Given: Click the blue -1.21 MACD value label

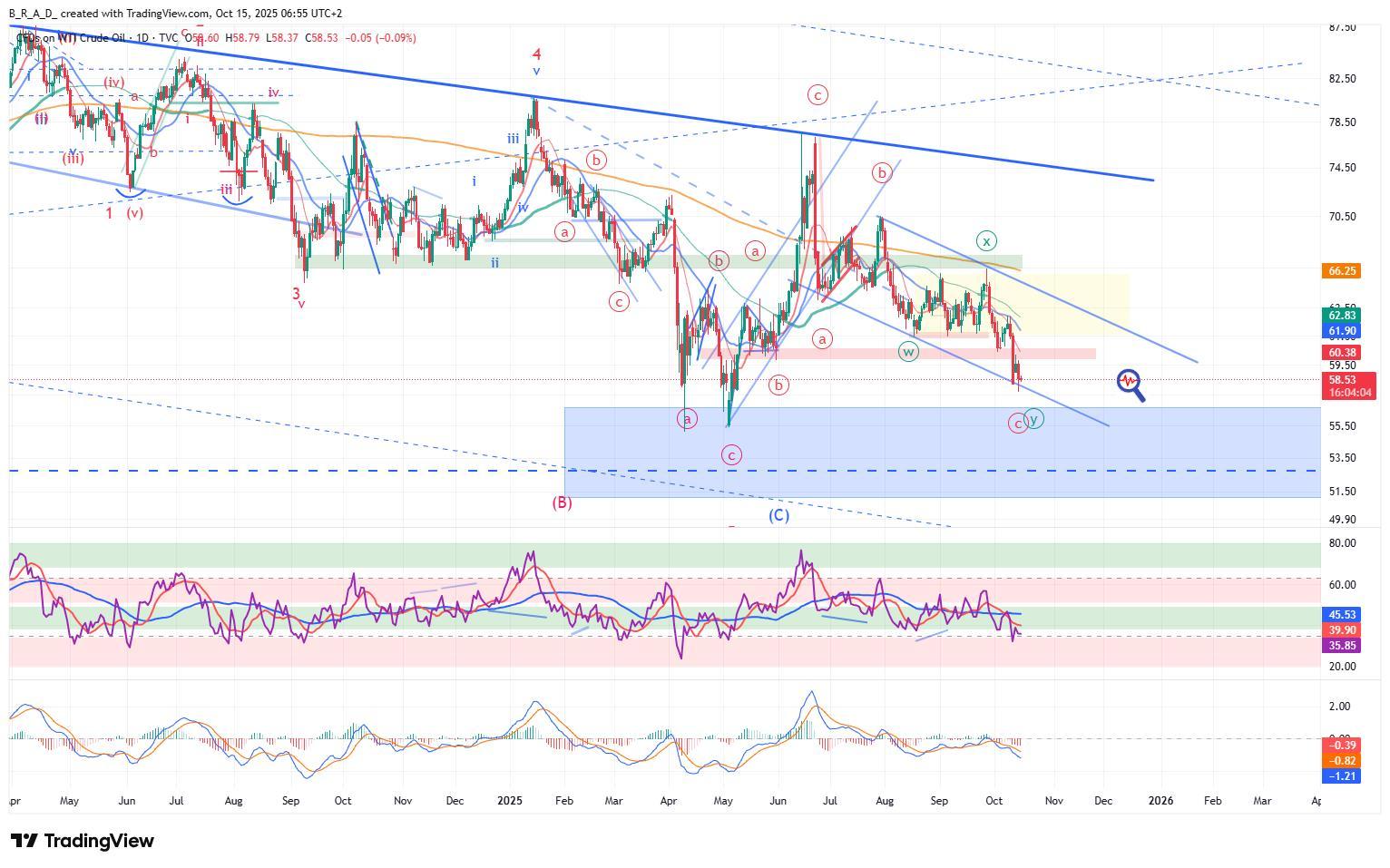Looking at the screenshot, I should point(1342,776).
